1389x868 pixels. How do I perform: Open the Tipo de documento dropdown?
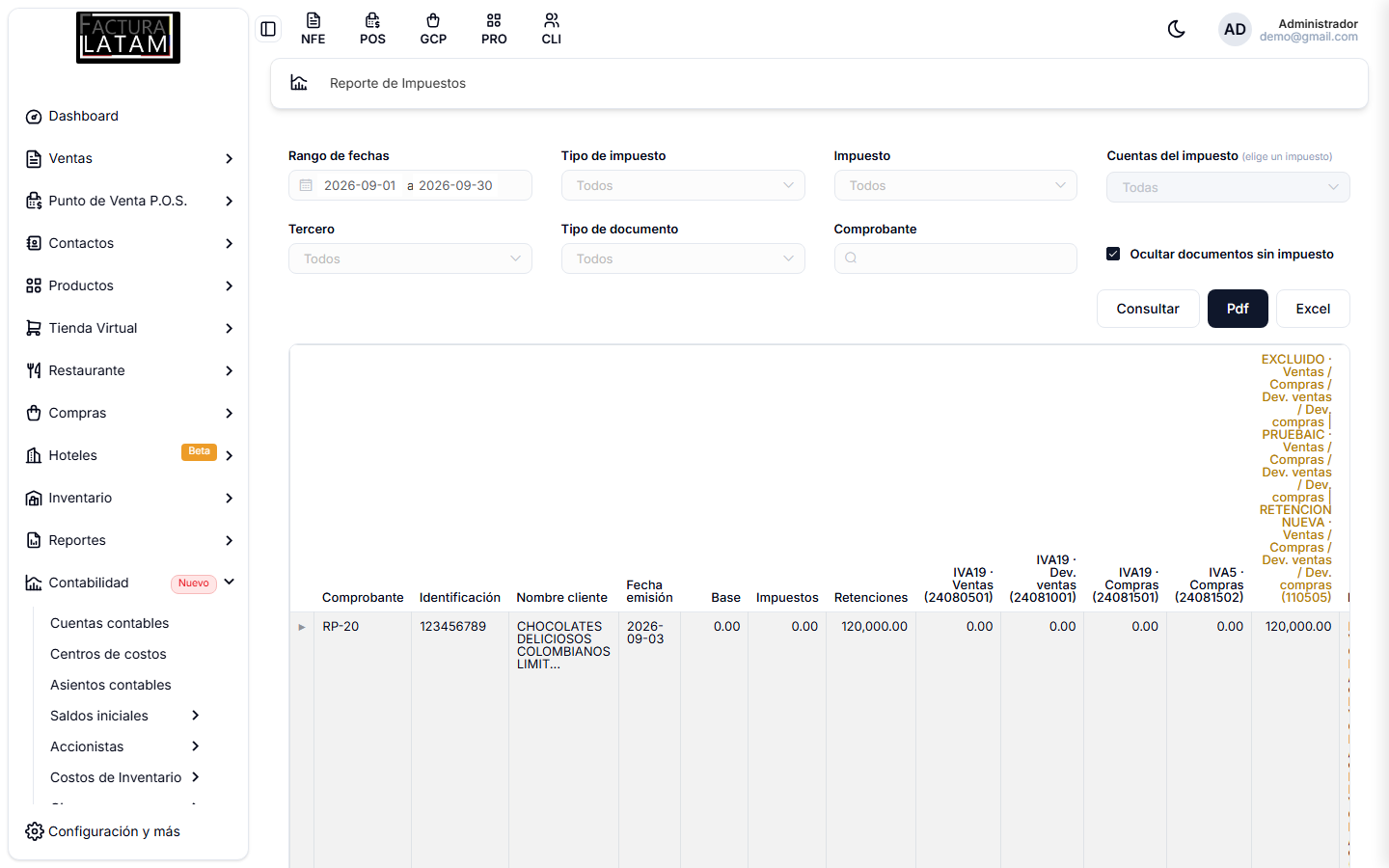point(683,258)
